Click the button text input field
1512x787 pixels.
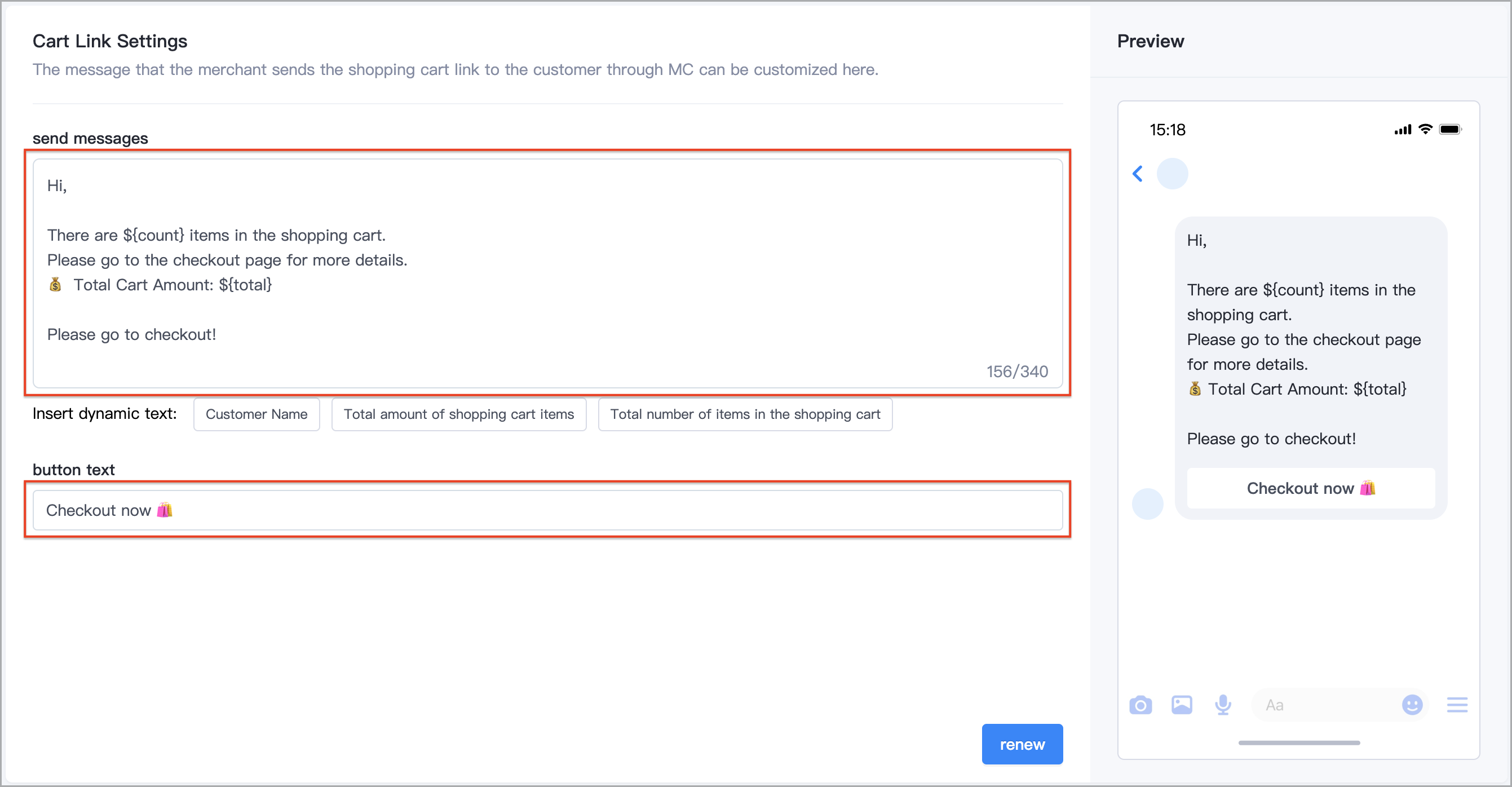[x=547, y=510]
